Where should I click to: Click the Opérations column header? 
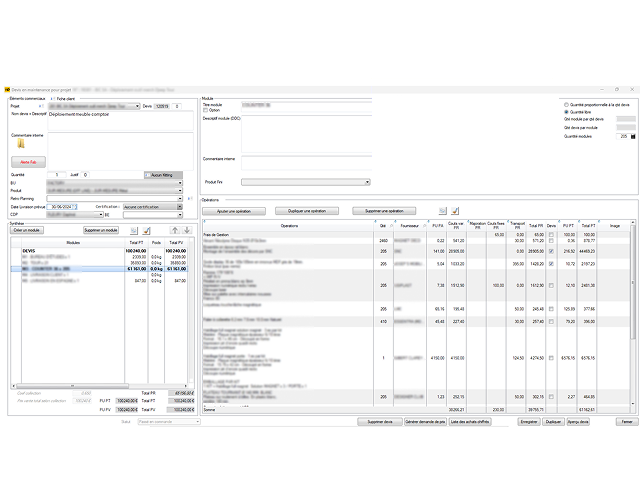point(290,226)
